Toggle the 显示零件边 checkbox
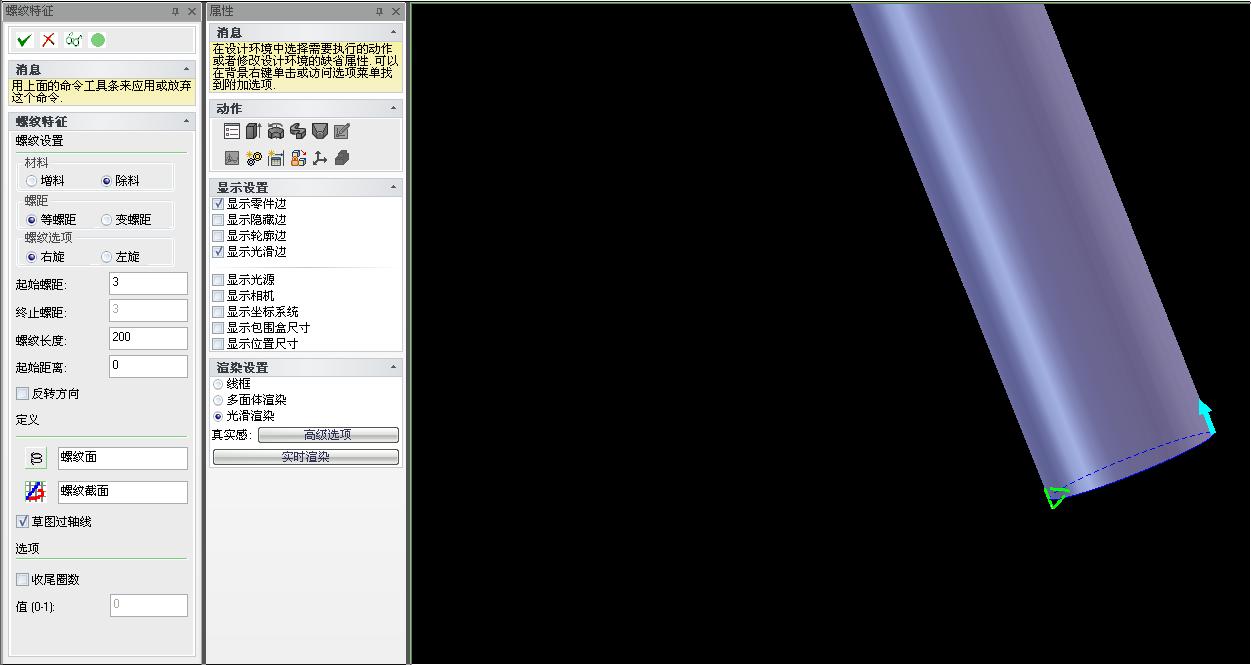Viewport: 1251px width, 665px height. 219,204
